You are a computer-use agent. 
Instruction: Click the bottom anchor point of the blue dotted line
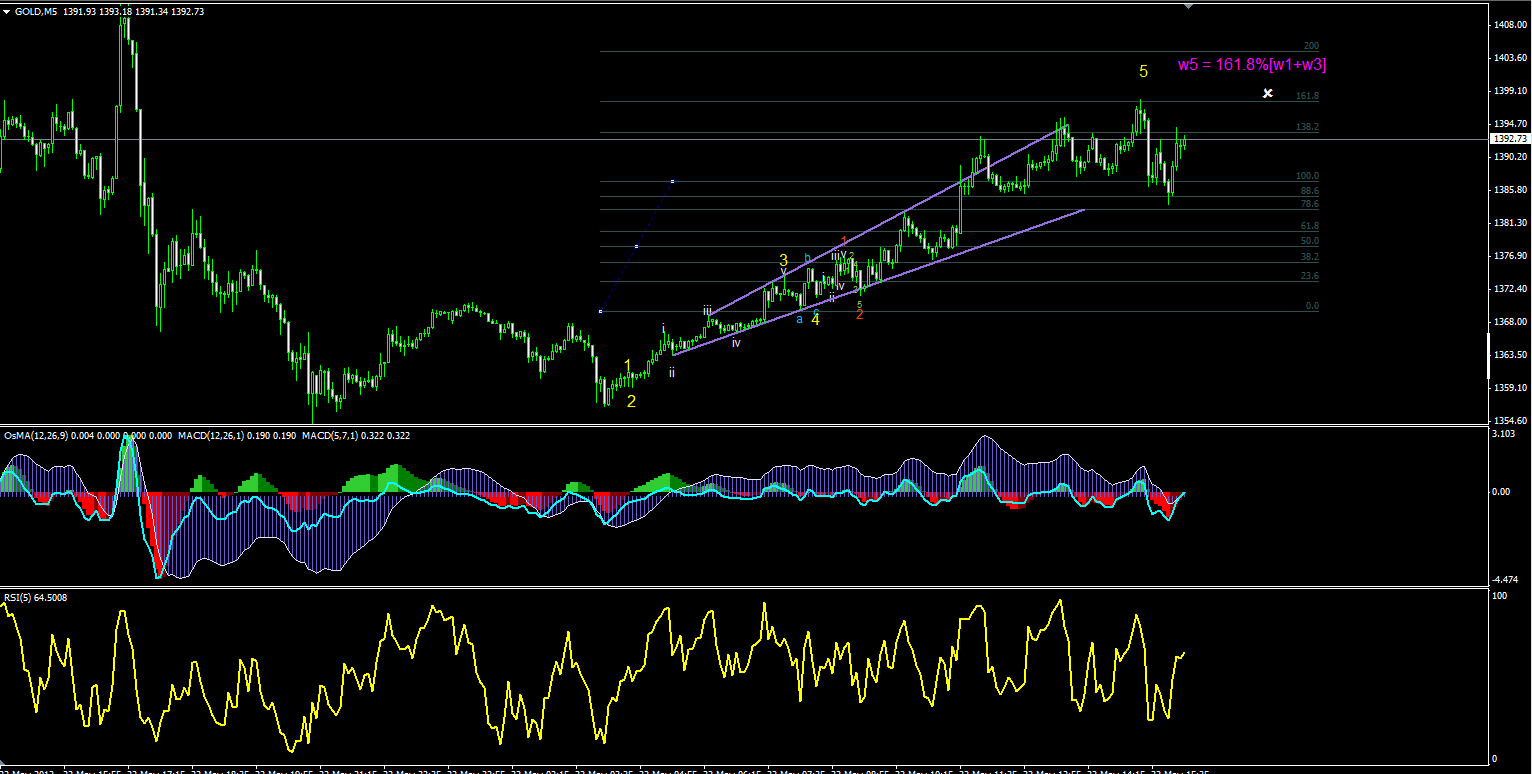[x=599, y=311]
